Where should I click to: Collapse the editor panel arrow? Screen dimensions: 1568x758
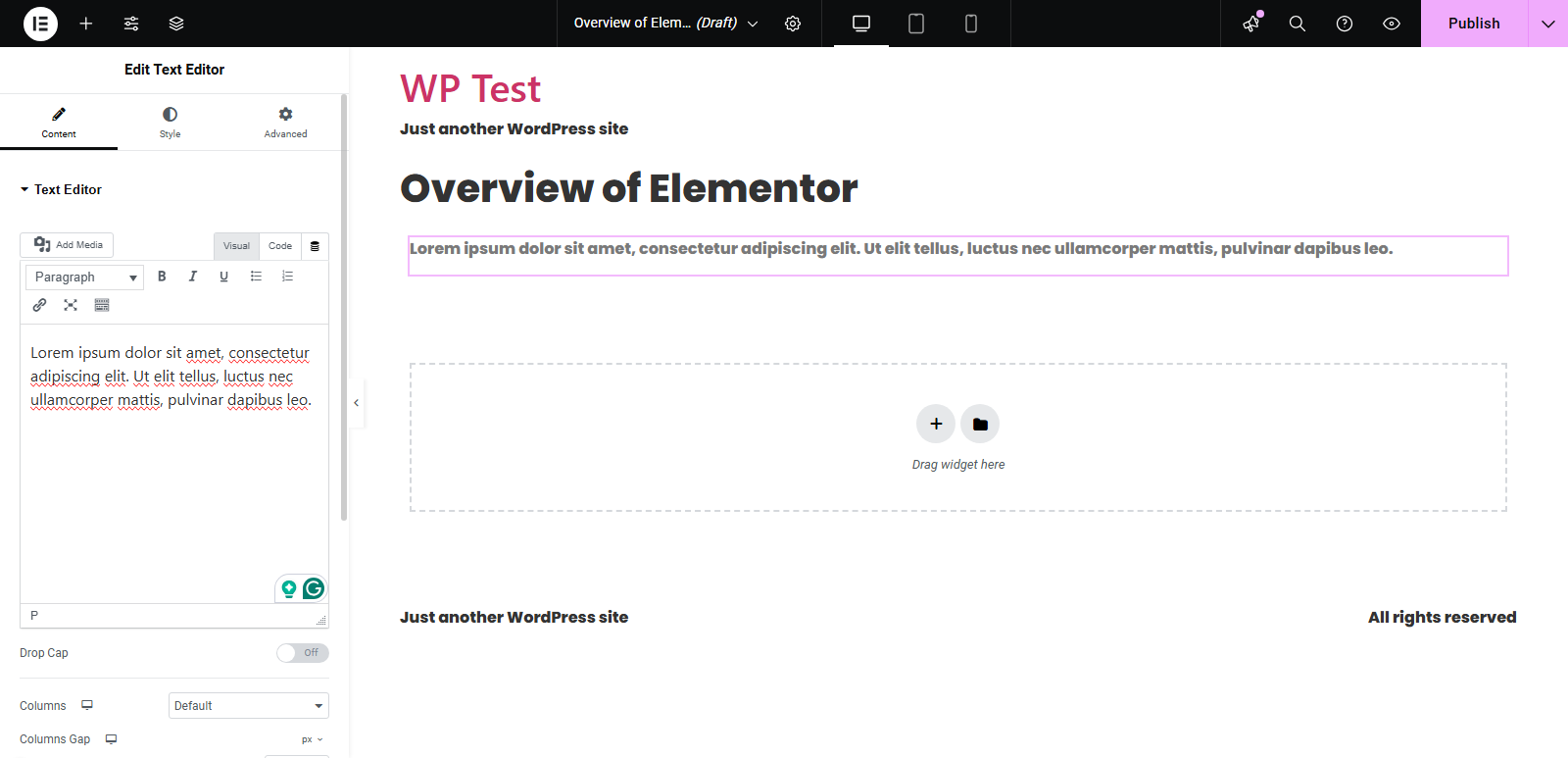pos(357,403)
